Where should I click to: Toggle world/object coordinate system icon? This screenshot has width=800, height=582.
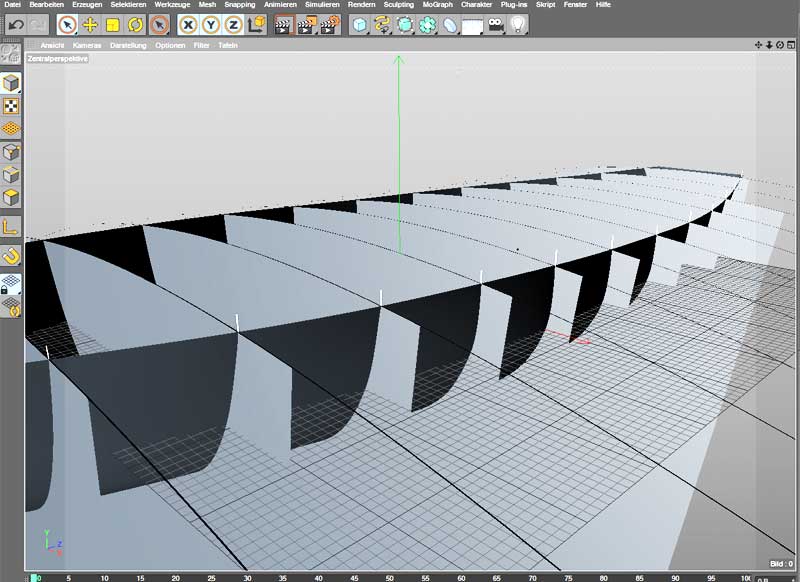[256, 24]
